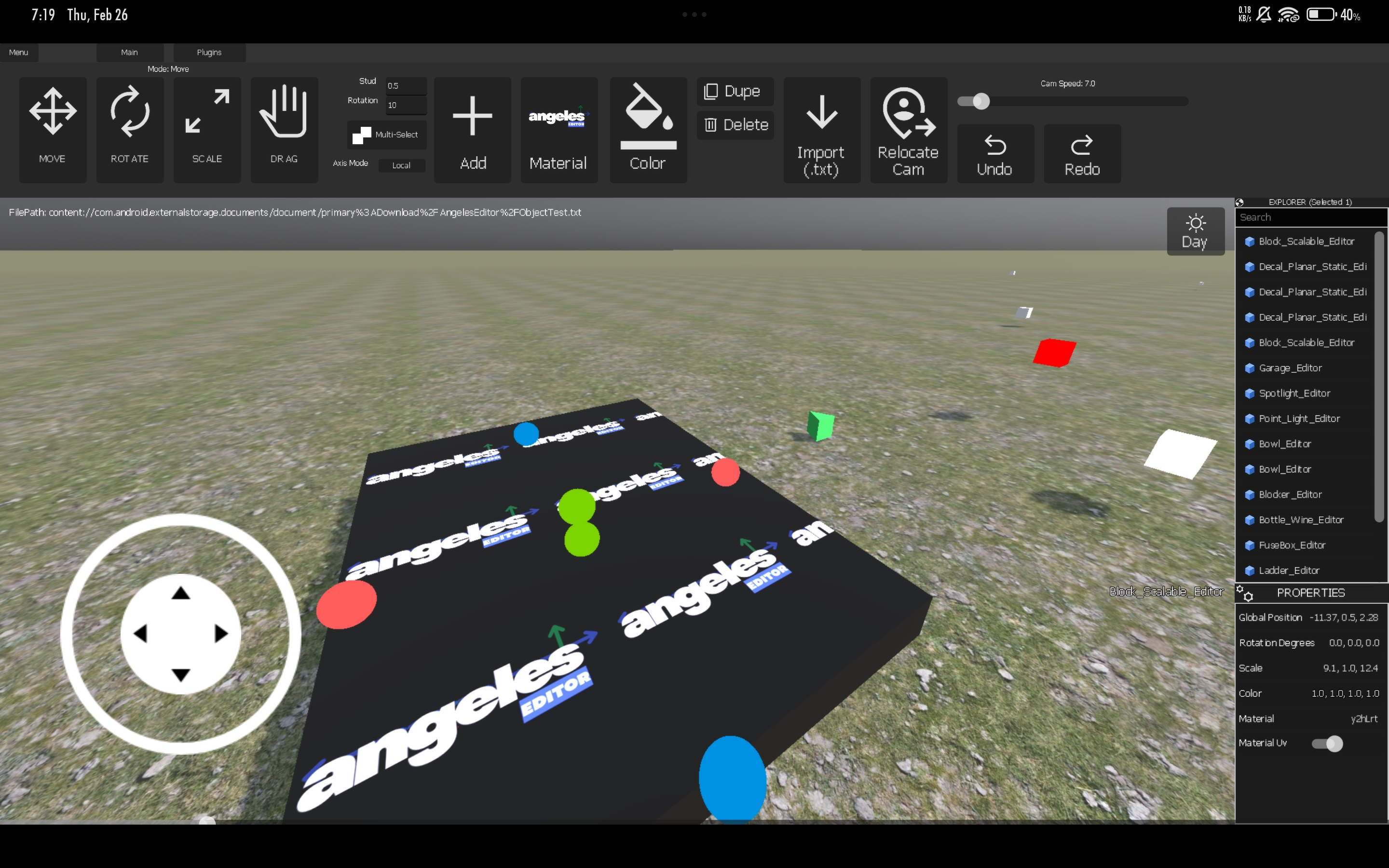Change Axis Mode from Local
The height and width of the screenshot is (868, 1389).
tap(401, 165)
